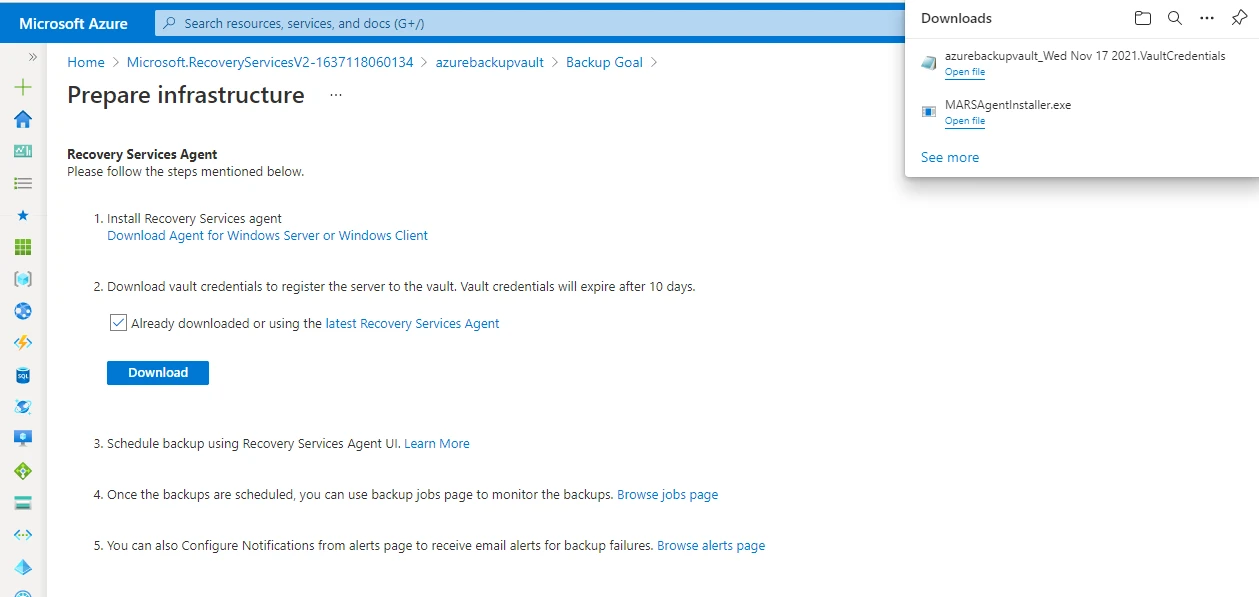Open the Dashboard icon in the sidebar
The image size is (1259, 597).
tap(22, 151)
